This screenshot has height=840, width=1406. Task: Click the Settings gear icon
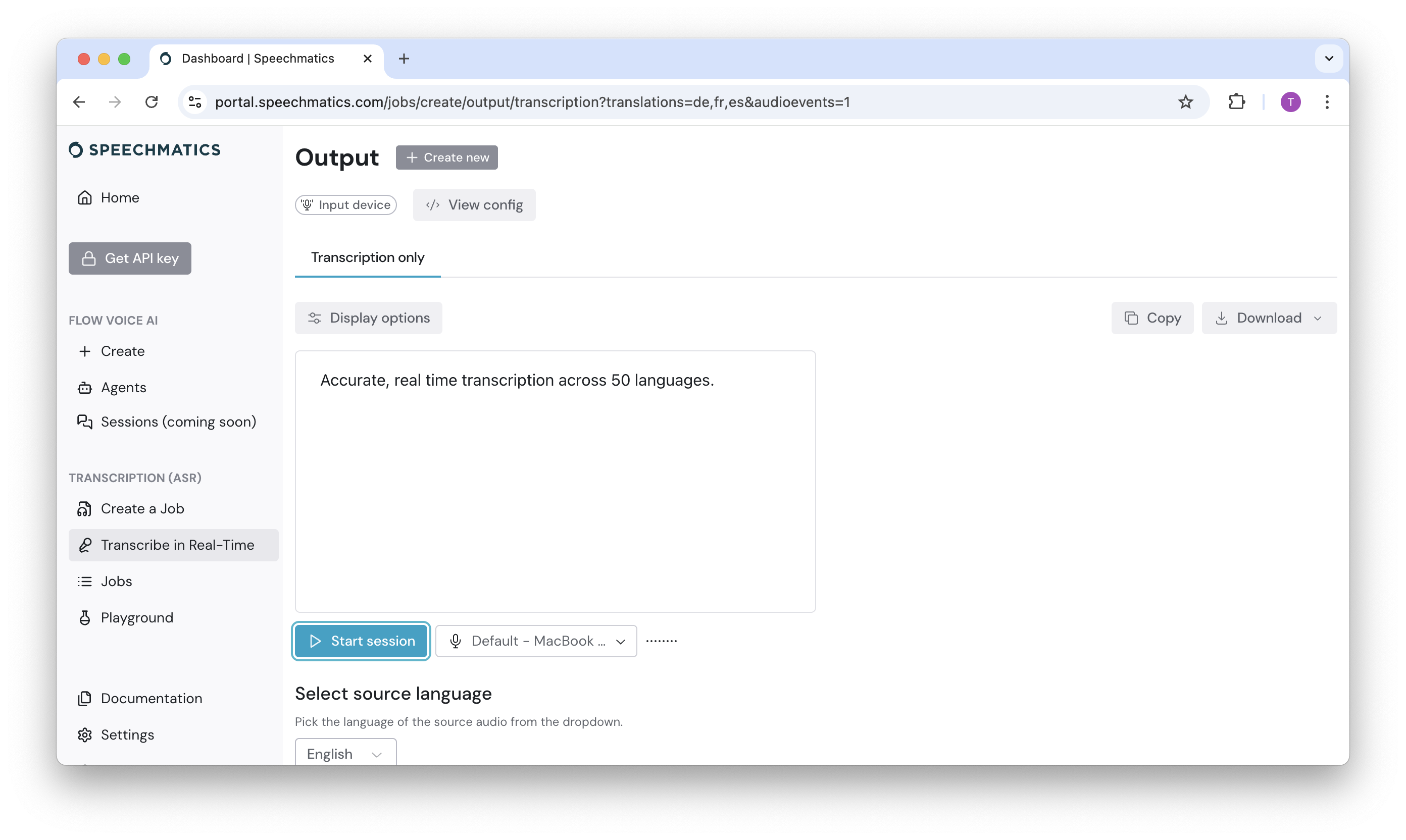pyautogui.click(x=85, y=734)
